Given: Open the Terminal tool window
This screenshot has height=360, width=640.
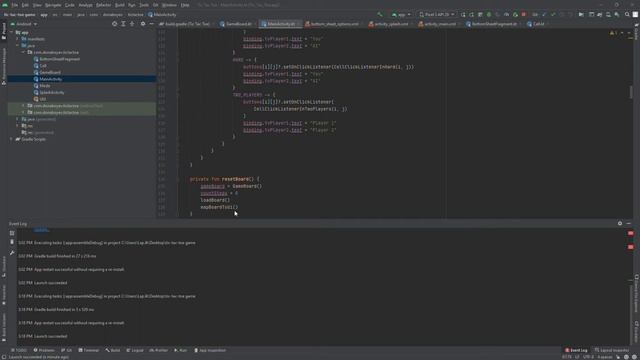Looking at the screenshot, I should tap(89, 350).
